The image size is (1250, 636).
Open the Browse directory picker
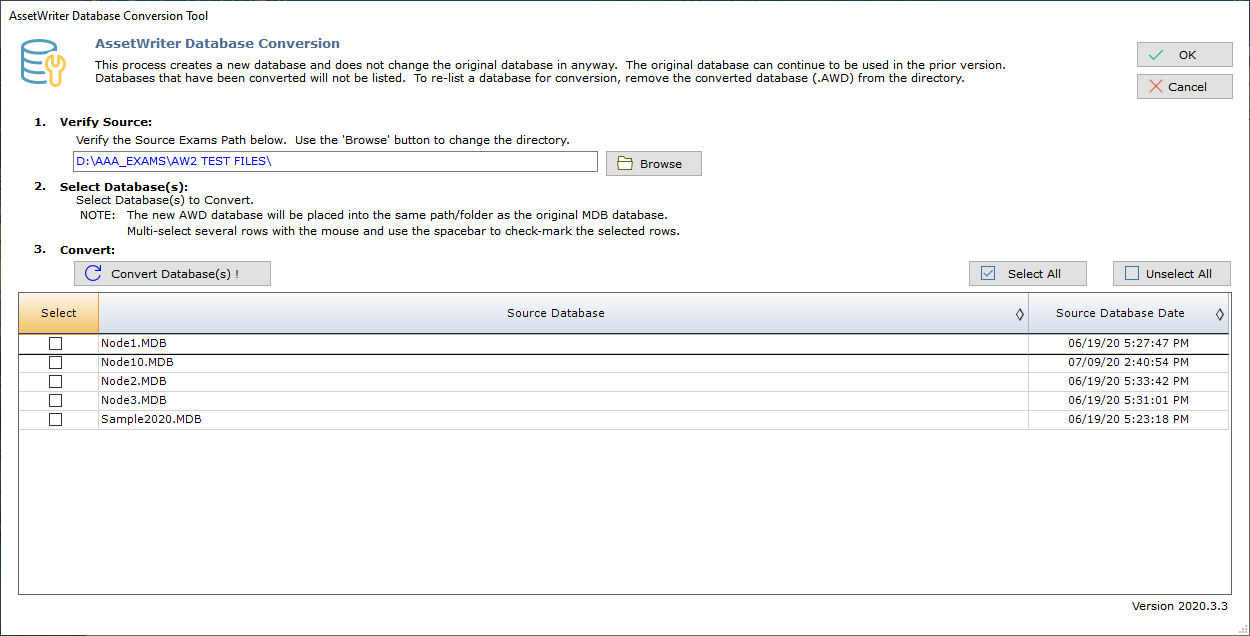653,163
